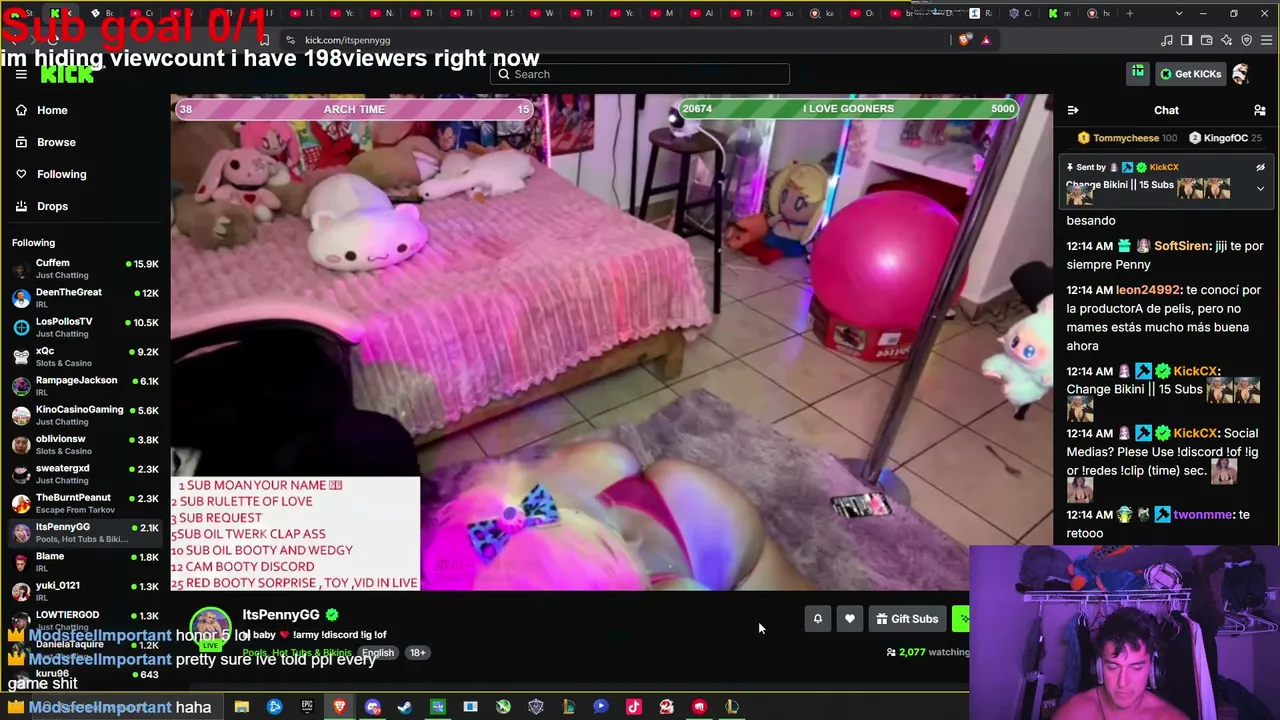The height and width of the screenshot is (720, 1280).
Task: Open Discord from the taskbar
Action: point(373,707)
